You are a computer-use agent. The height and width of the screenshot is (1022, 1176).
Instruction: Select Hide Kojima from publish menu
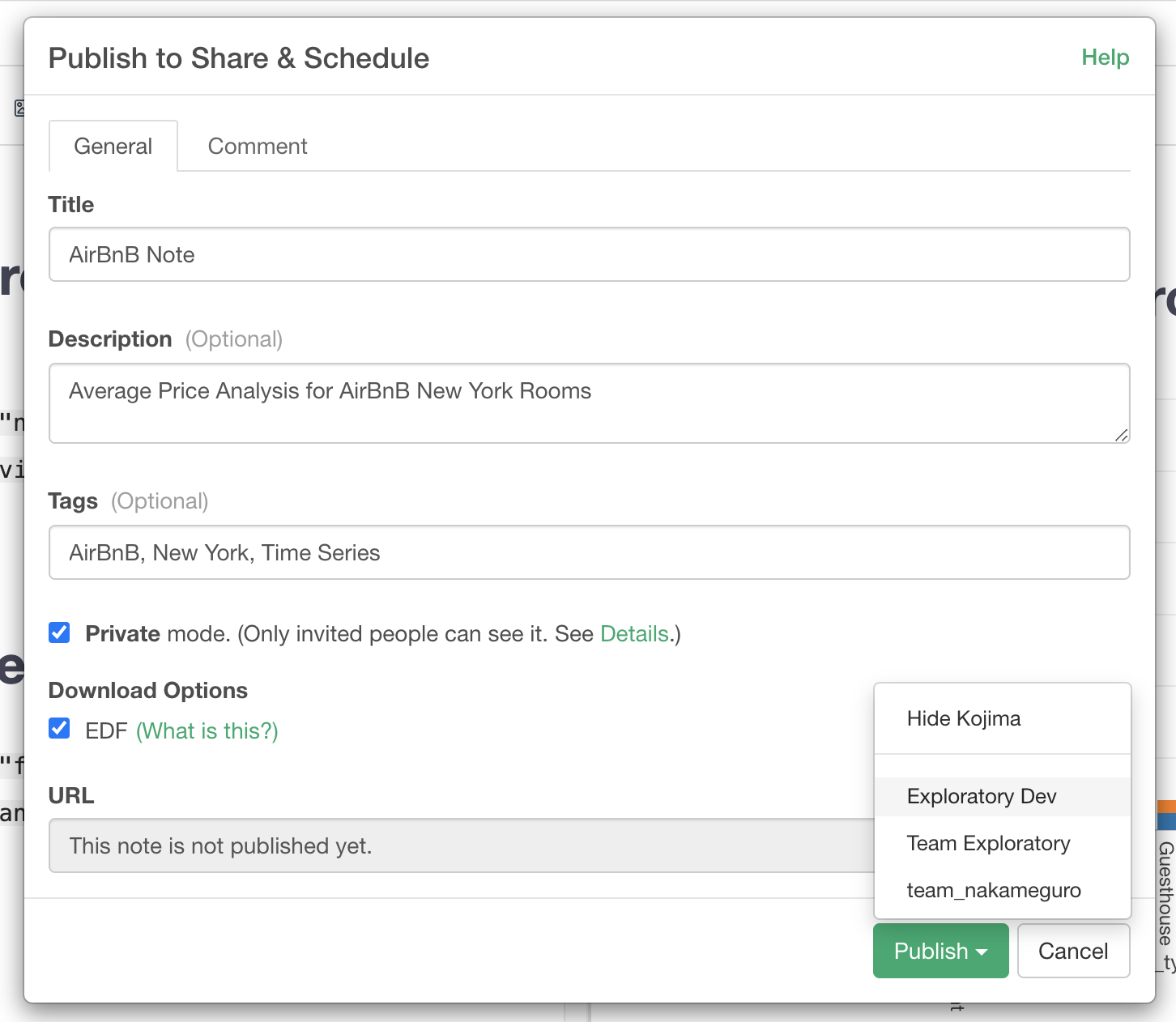pyautogui.click(x=964, y=719)
